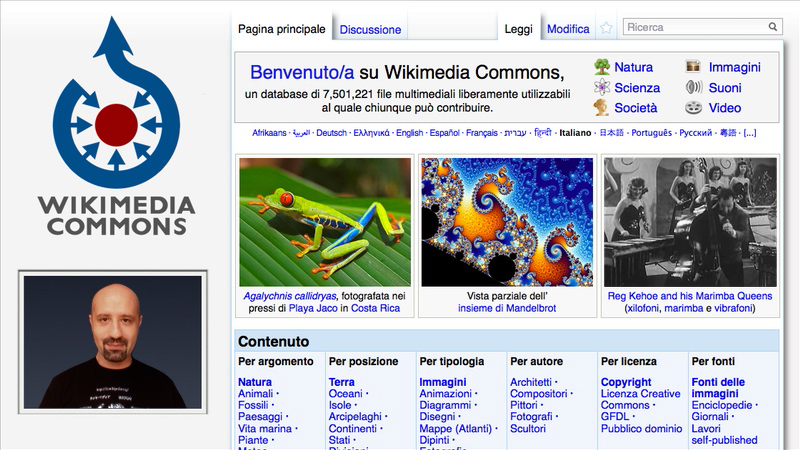Open the Pagina principale tab
Image resolution: width=800 pixels, height=450 pixels.
pos(282,29)
